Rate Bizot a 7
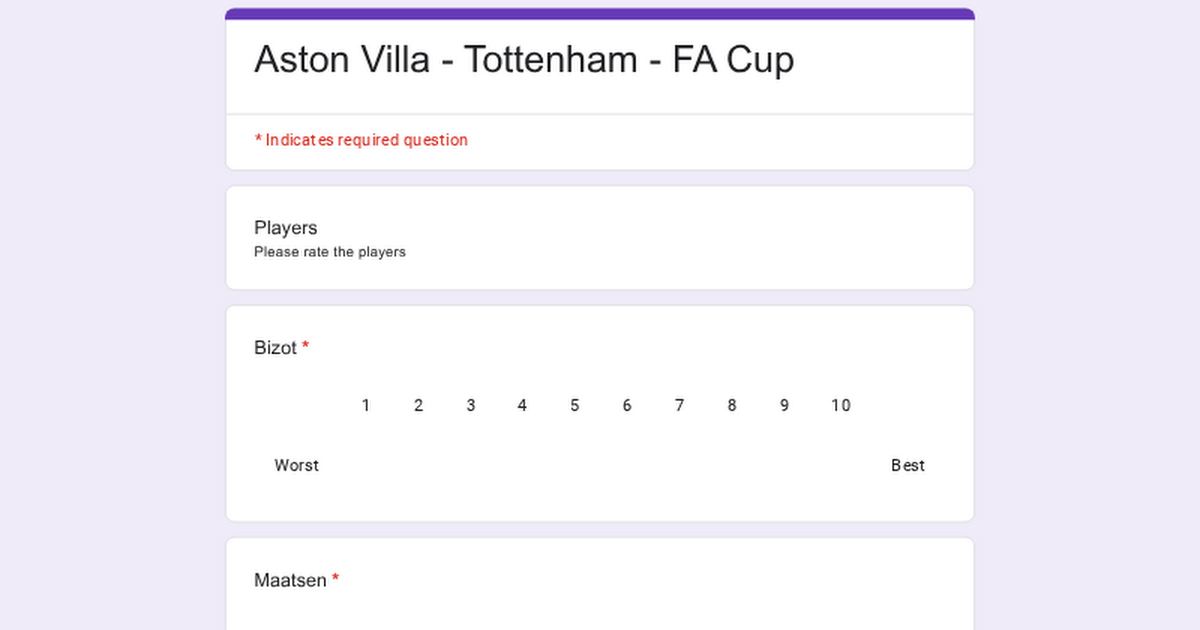This screenshot has width=1200, height=630. [x=679, y=405]
